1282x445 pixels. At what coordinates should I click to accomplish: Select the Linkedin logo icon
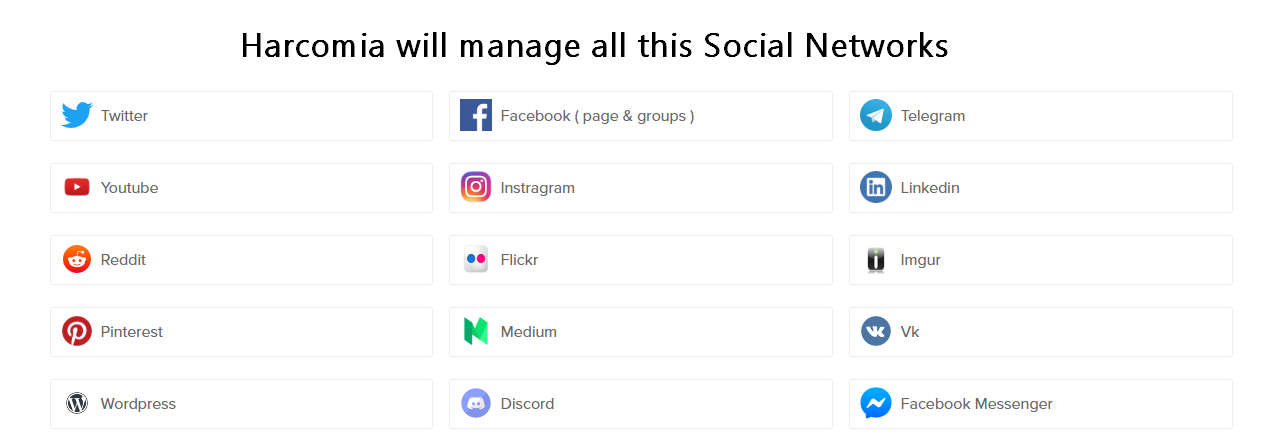click(x=876, y=188)
